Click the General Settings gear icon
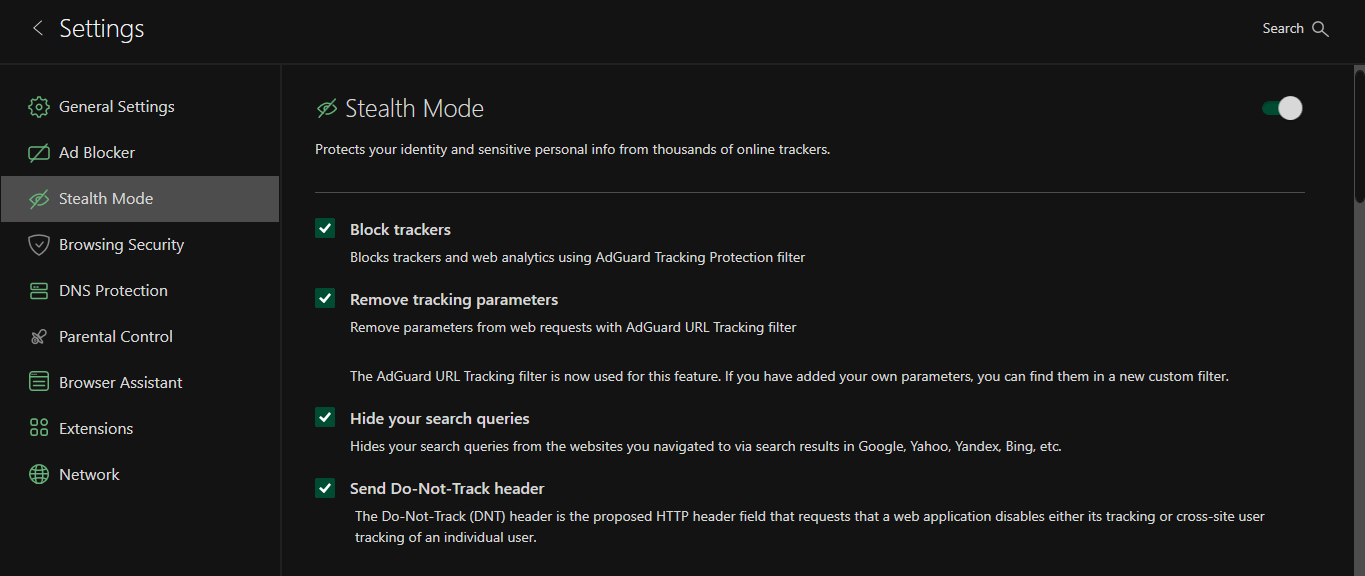 tap(39, 107)
